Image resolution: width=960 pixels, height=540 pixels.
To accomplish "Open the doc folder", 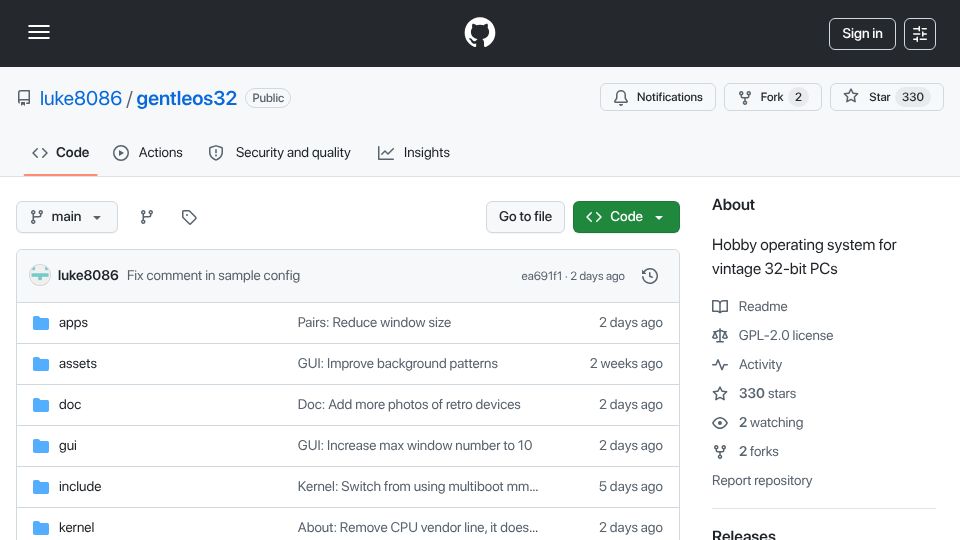I will click(x=70, y=405).
